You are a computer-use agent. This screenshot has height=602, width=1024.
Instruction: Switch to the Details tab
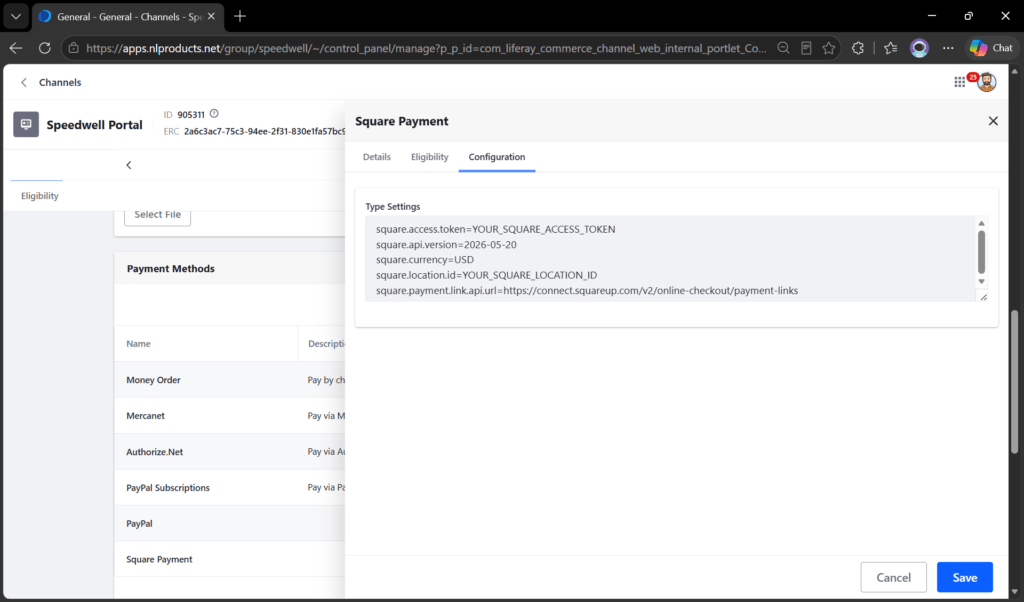tap(377, 157)
